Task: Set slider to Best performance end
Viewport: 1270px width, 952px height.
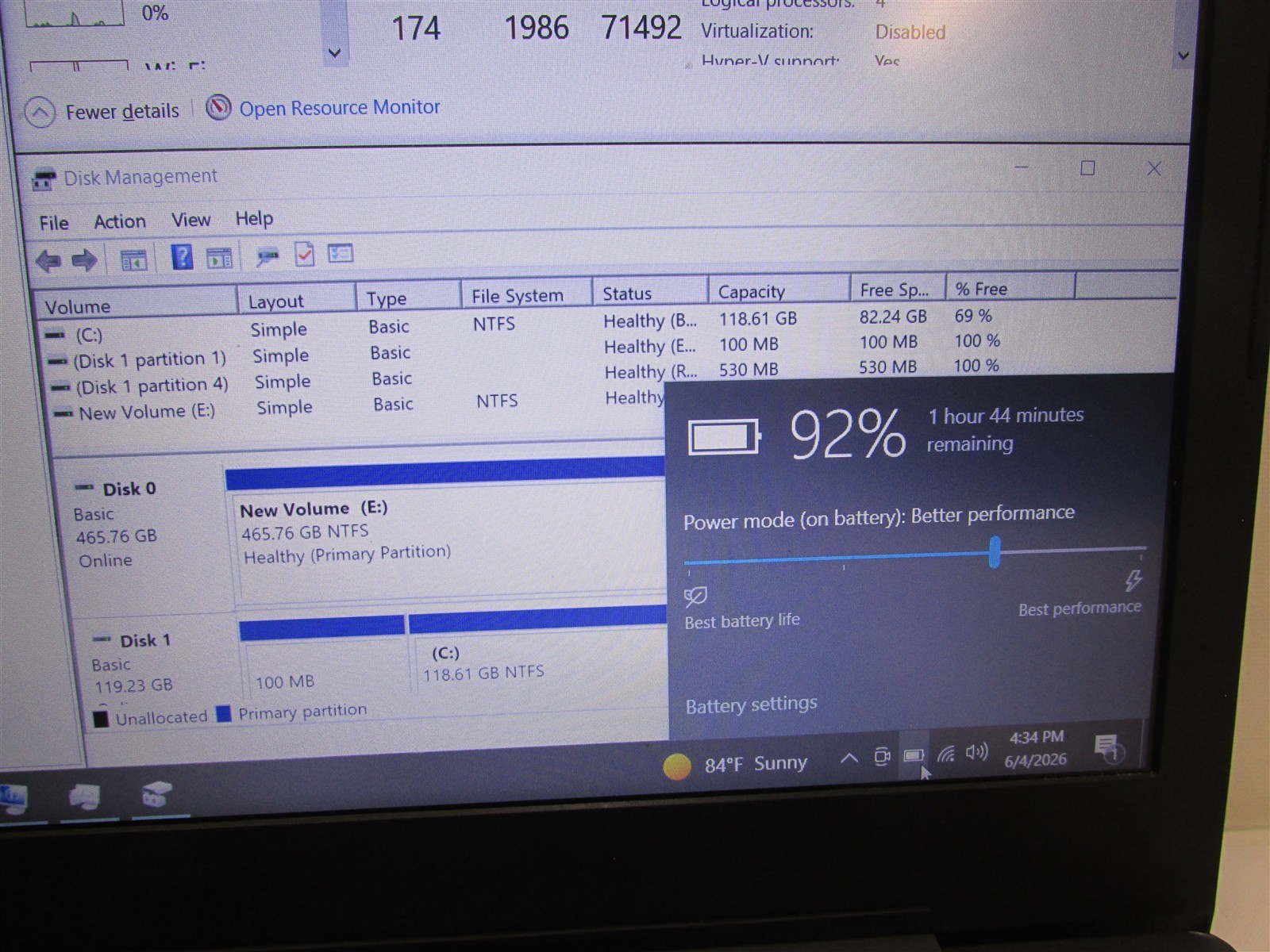Action: pos(1143,547)
